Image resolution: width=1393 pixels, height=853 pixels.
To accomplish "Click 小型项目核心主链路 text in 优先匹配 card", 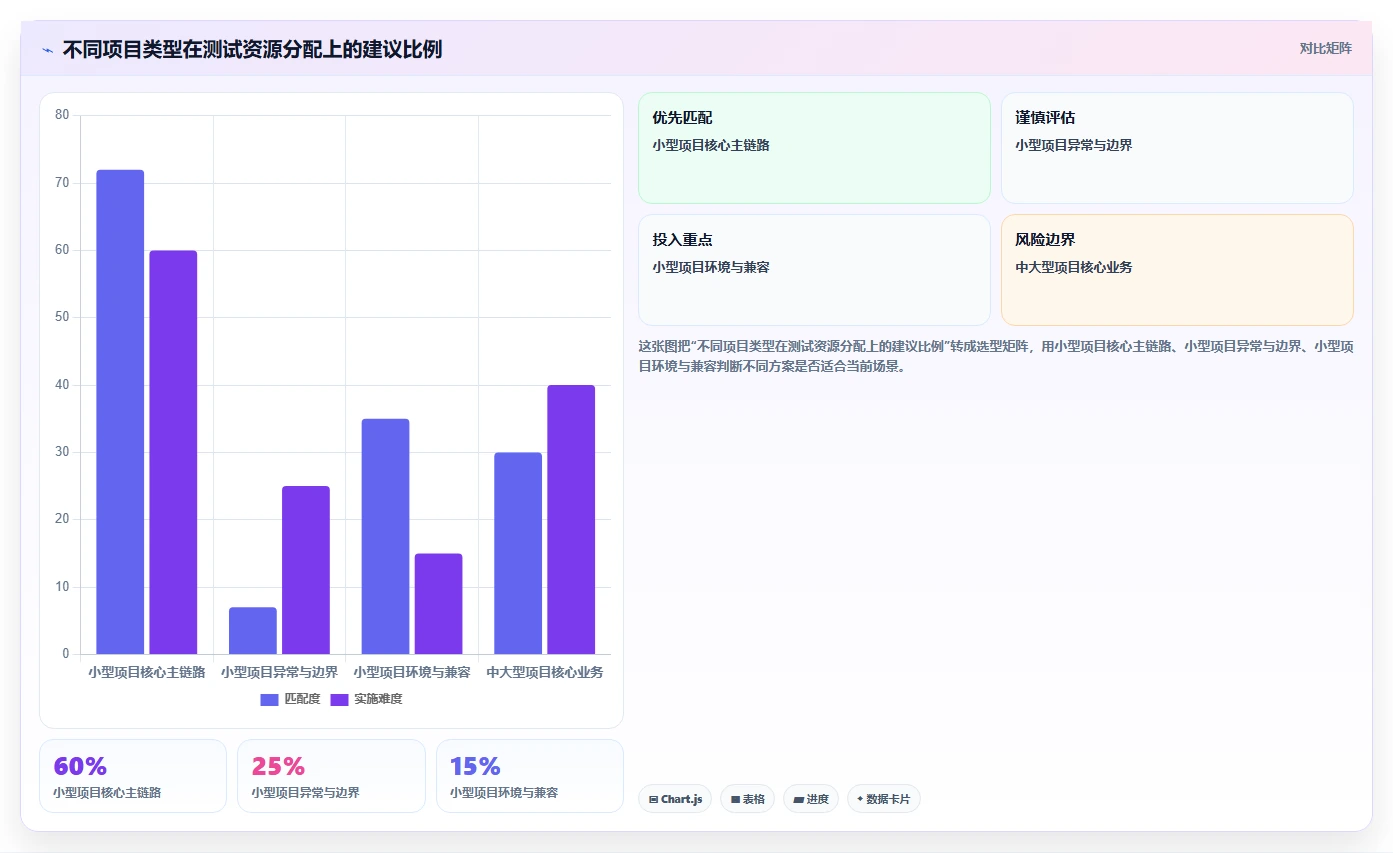I will (711, 145).
